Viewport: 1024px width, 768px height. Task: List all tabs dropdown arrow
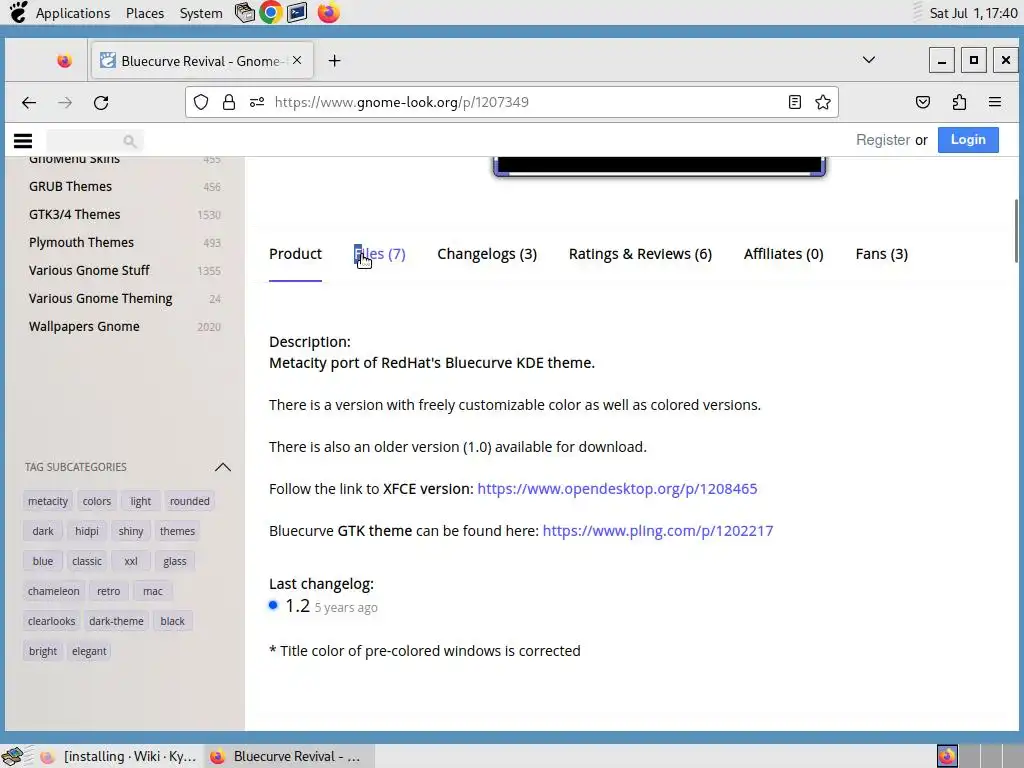tap(869, 60)
